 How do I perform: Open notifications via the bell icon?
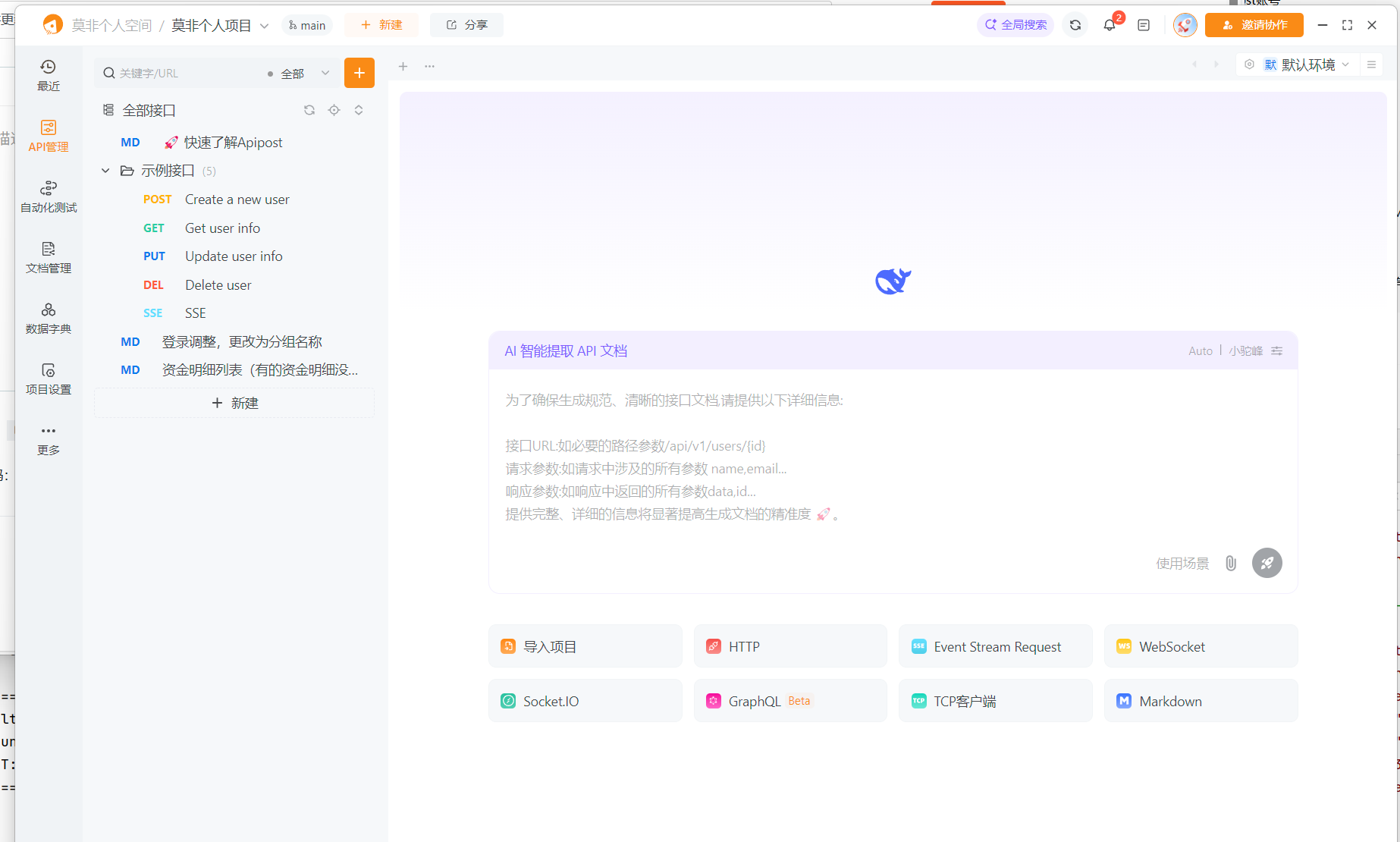pyautogui.click(x=1109, y=24)
